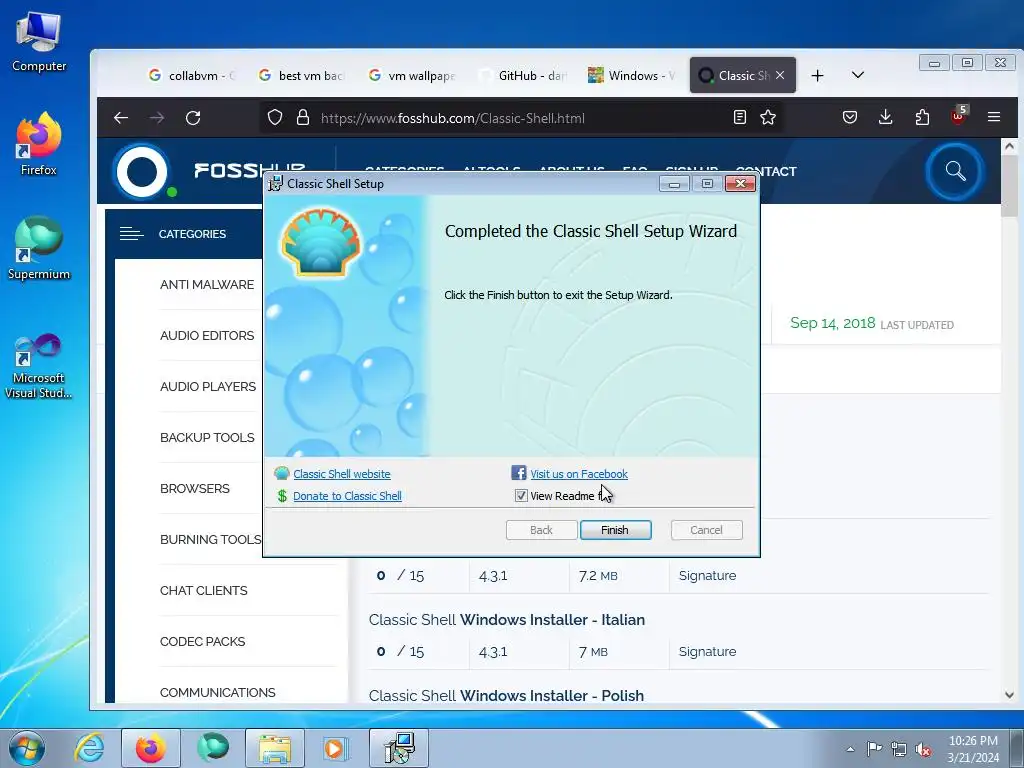The image size is (1024, 768).
Task: Open Classic Shell website link
Action: pos(342,474)
